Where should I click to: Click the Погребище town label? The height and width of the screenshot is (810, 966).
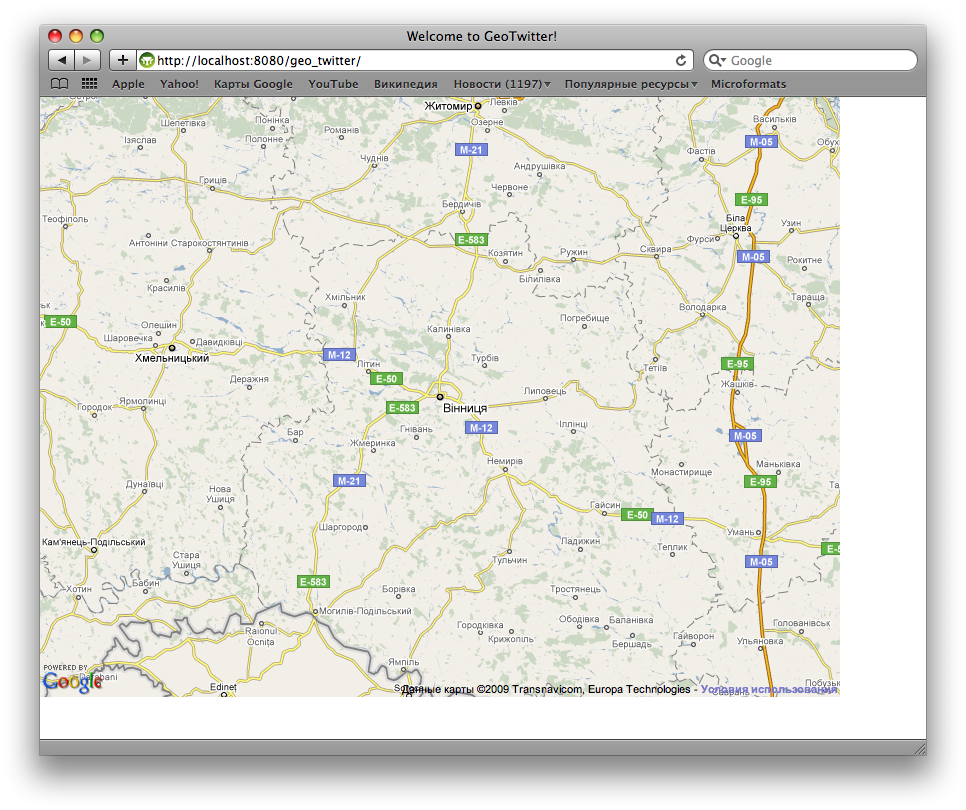(585, 318)
